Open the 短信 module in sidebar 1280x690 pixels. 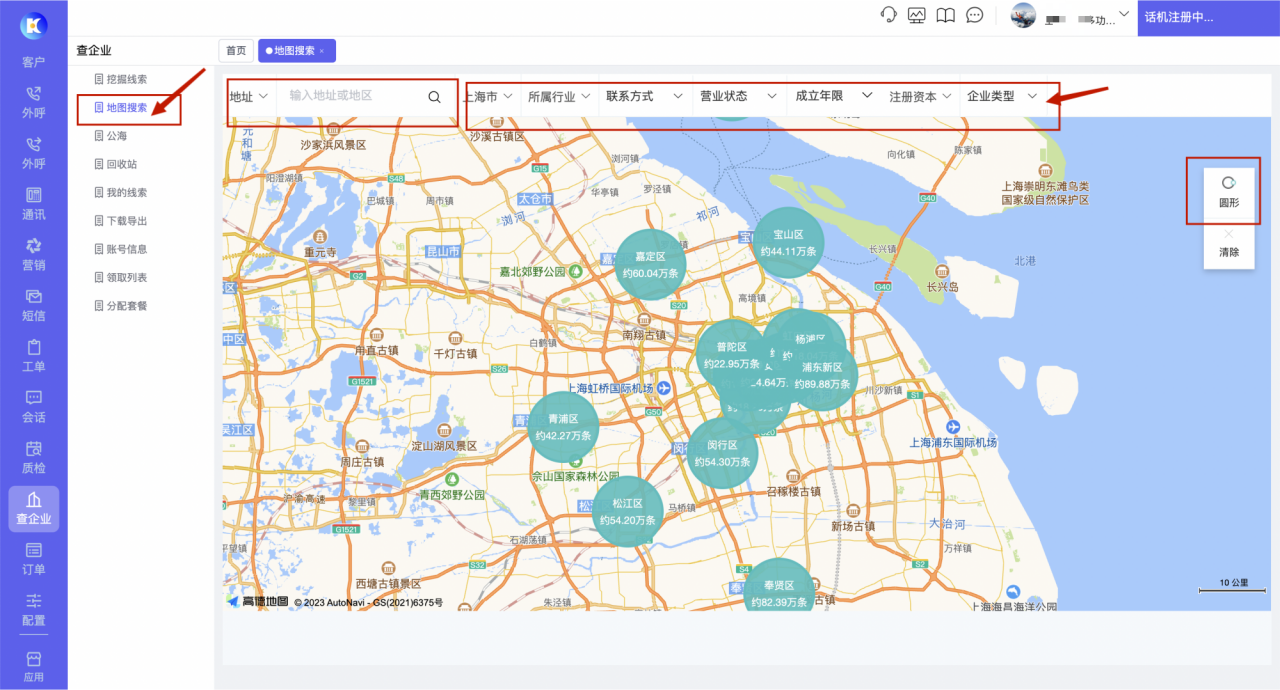click(33, 305)
